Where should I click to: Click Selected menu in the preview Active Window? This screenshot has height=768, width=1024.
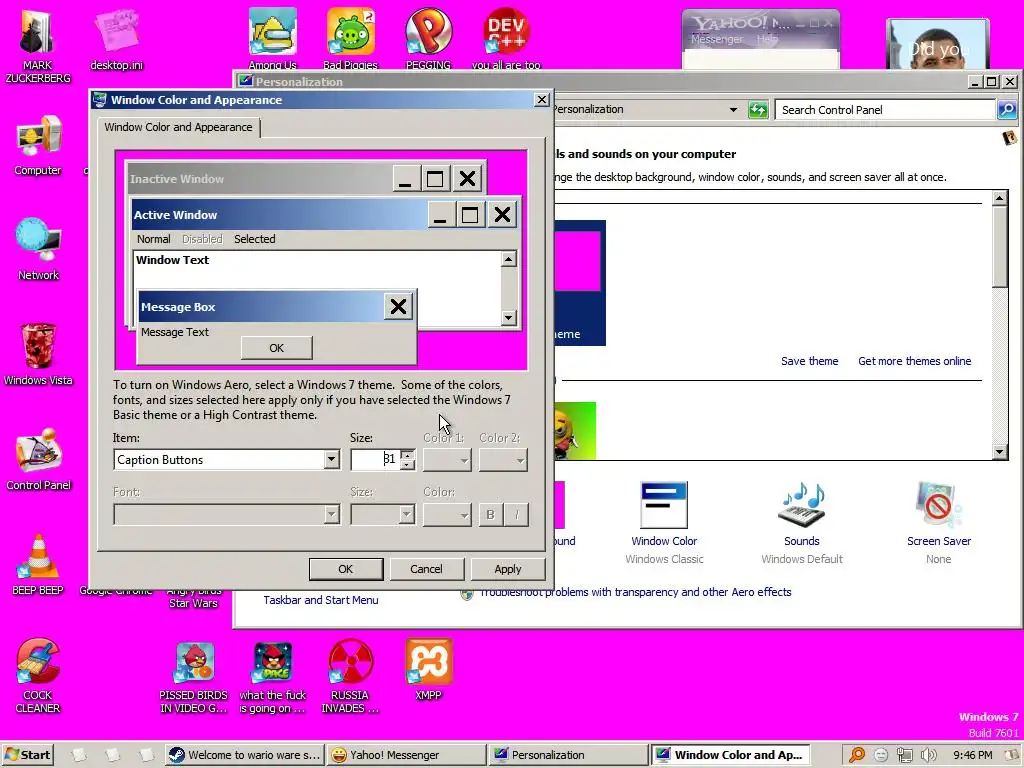click(255, 239)
